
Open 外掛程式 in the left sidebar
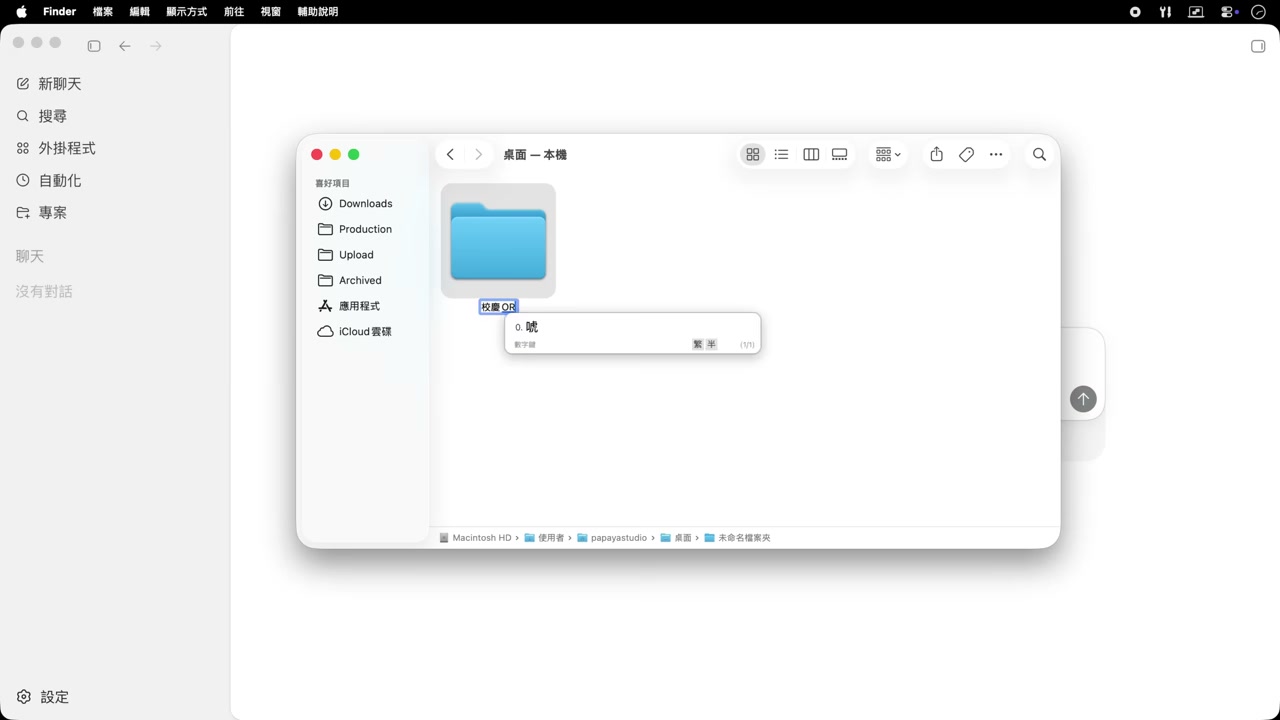(x=56, y=148)
